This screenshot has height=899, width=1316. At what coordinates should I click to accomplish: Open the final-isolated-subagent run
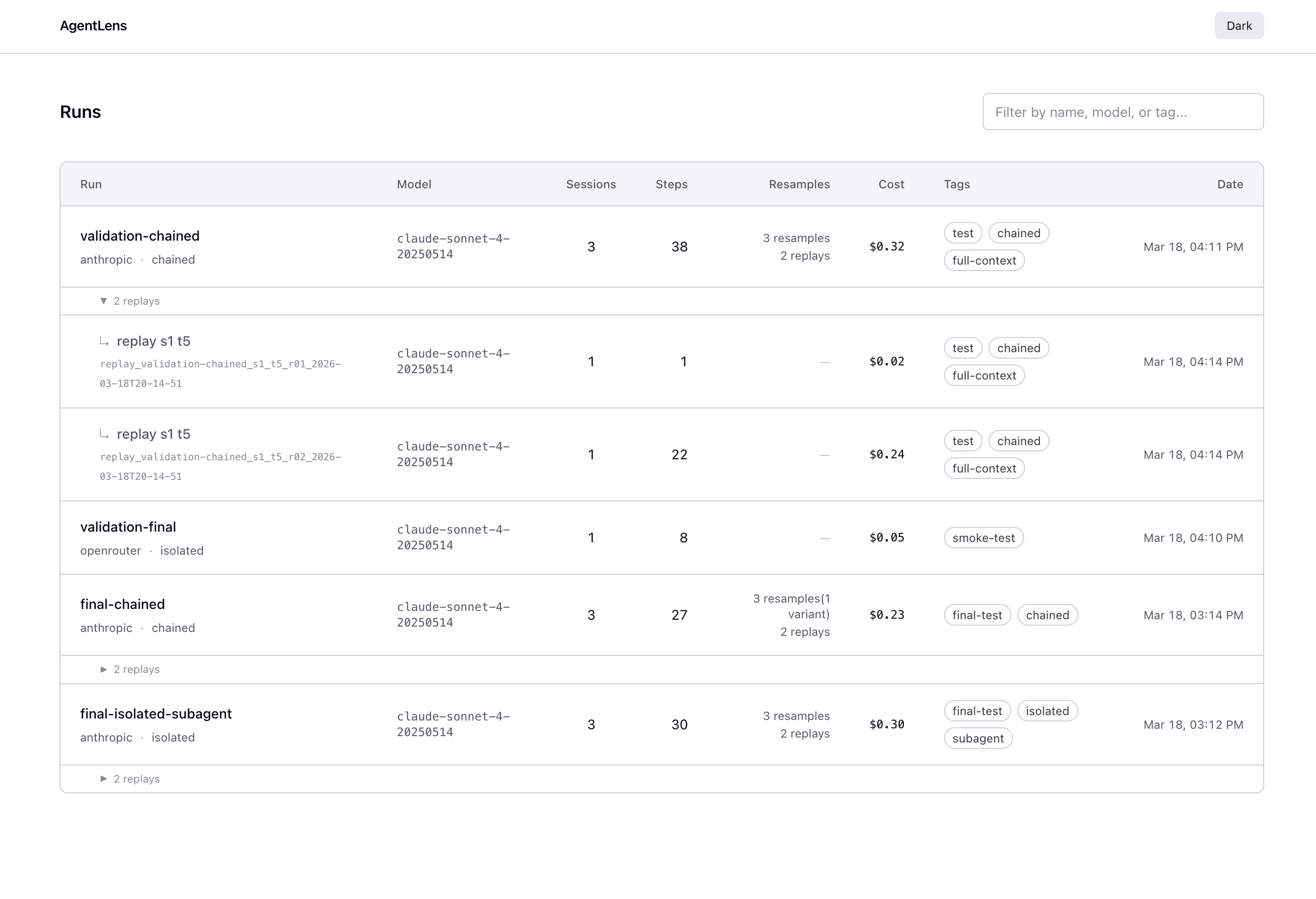[156, 713]
